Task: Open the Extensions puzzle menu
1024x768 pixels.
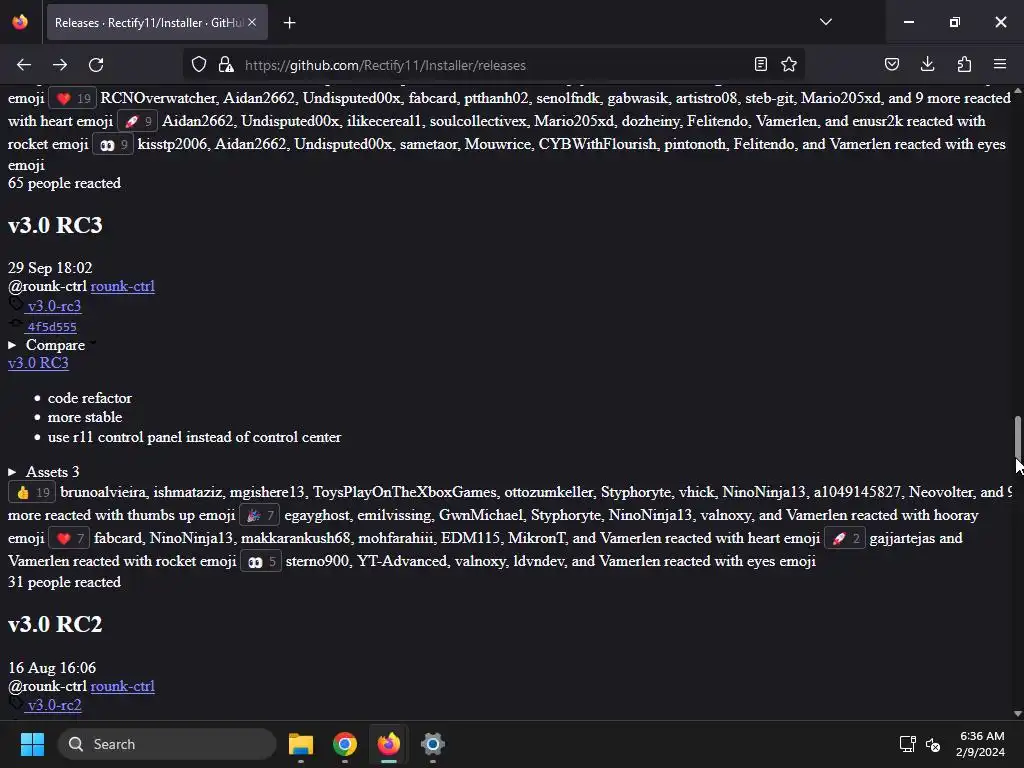Action: [964, 65]
